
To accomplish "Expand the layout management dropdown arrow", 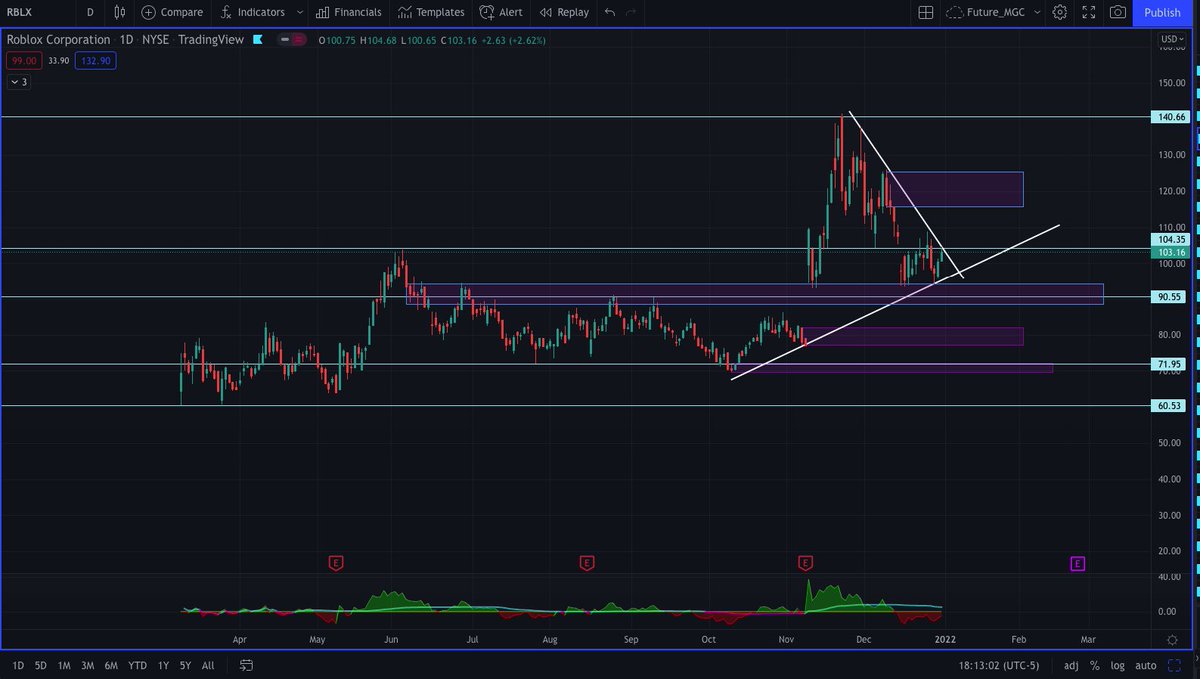I will coord(1037,12).
